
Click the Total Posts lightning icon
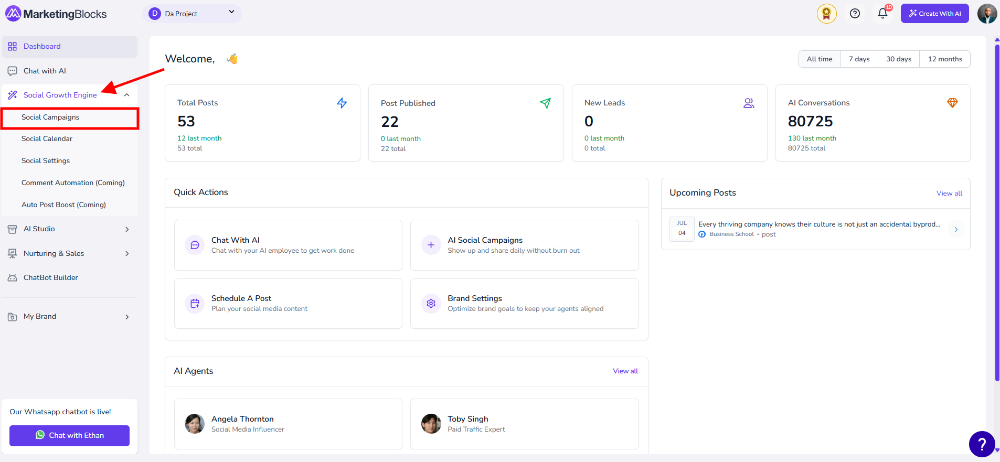tap(342, 103)
